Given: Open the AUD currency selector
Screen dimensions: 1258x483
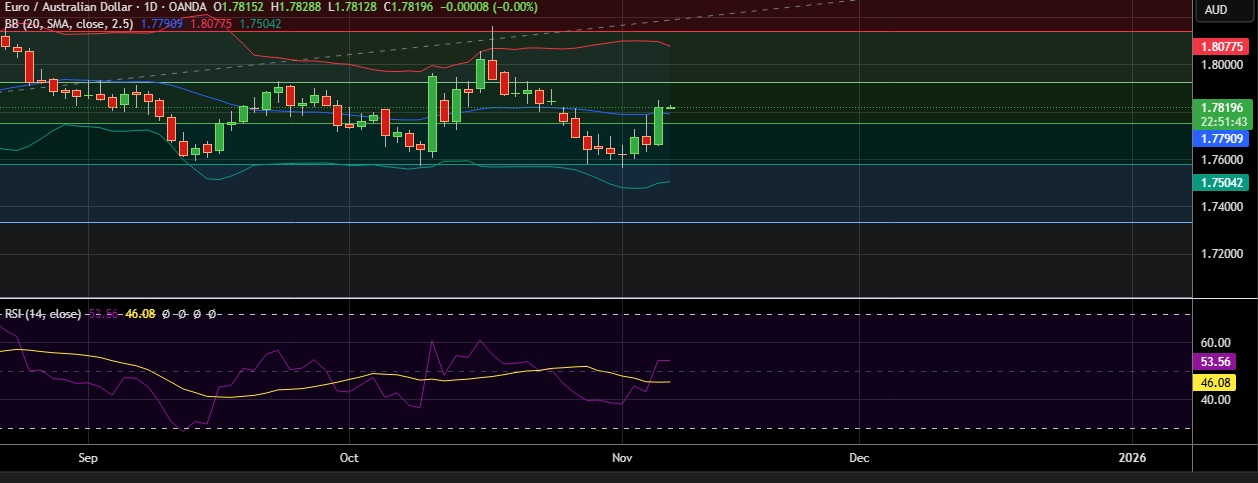Looking at the screenshot, I should tap(1216, 10).
